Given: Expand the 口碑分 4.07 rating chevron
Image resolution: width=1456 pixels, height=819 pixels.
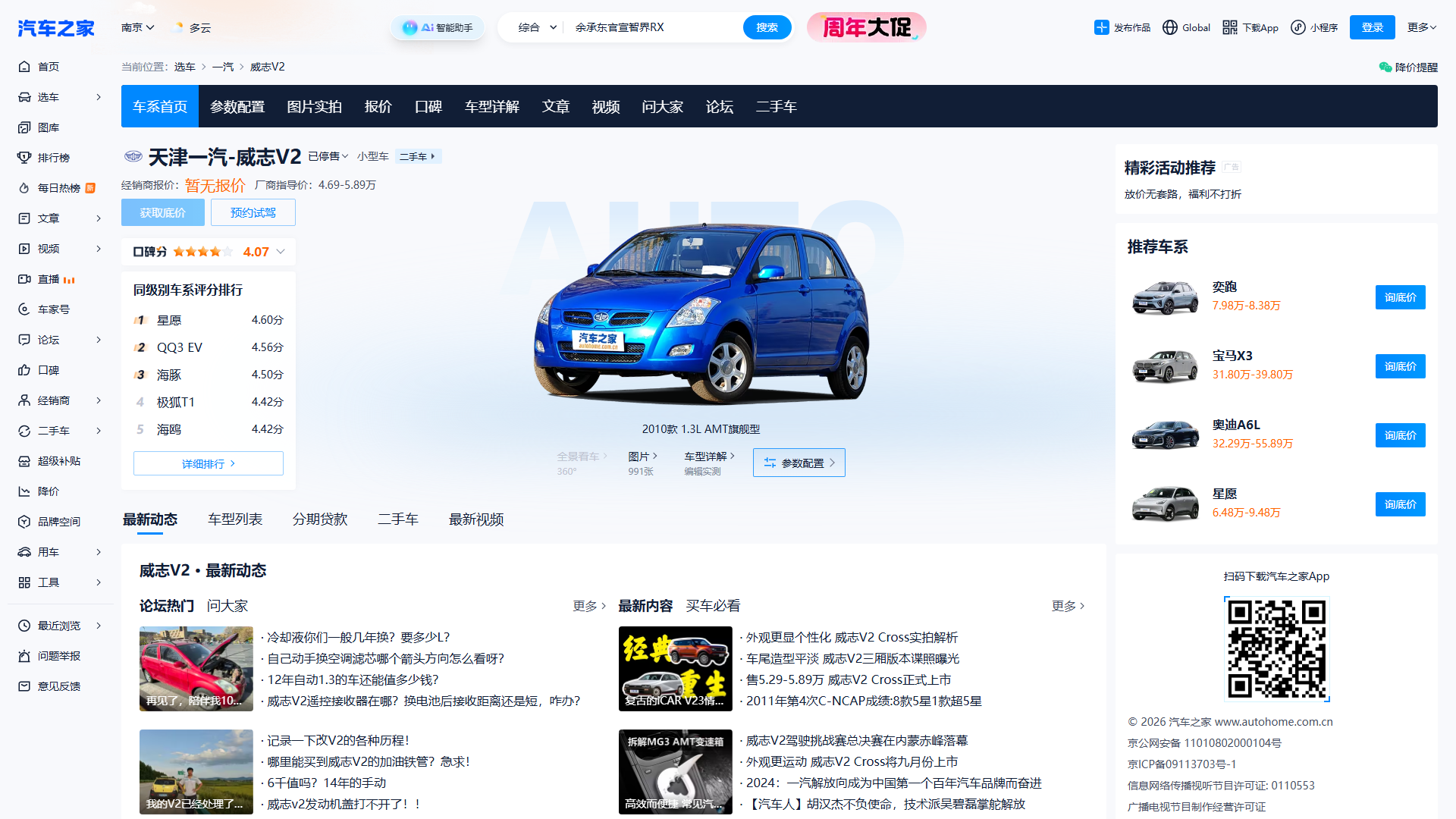Looking at the screenshot, I should point(281,252).
